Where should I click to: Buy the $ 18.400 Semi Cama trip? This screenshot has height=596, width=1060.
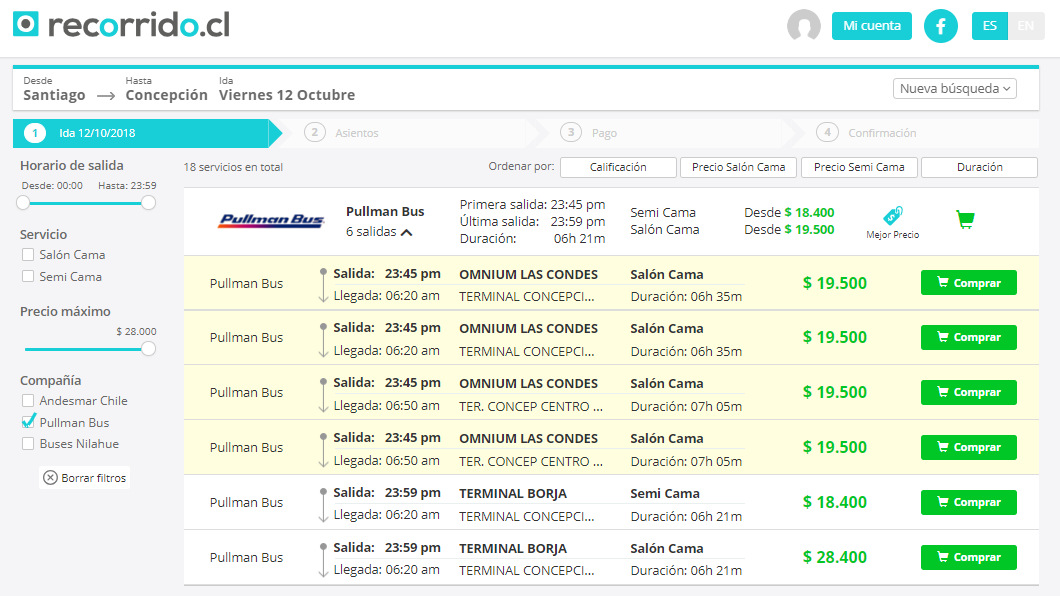click(x=968, y=502)
